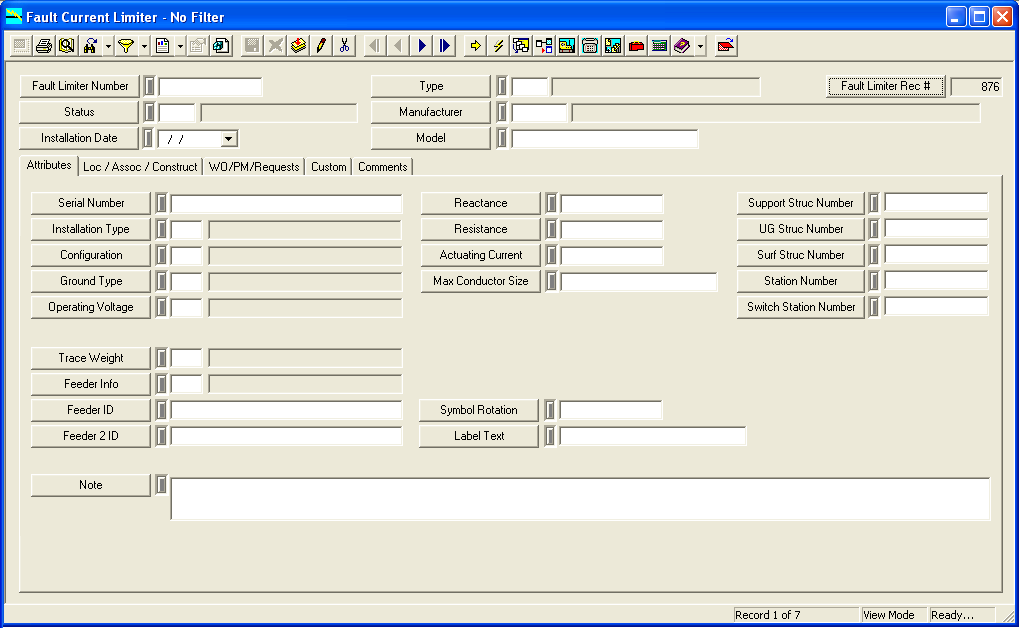
Task: Click the report document icon
Action: (162, 46)
